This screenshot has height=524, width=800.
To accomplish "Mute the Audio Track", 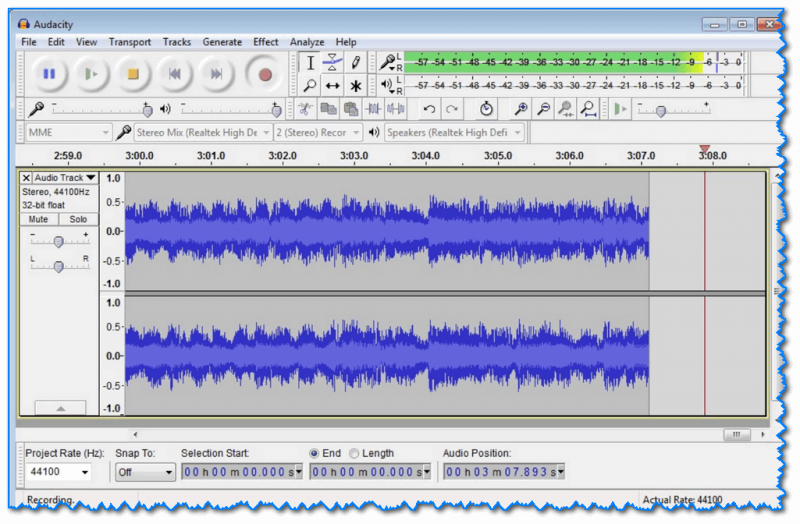I will [38, 219].
